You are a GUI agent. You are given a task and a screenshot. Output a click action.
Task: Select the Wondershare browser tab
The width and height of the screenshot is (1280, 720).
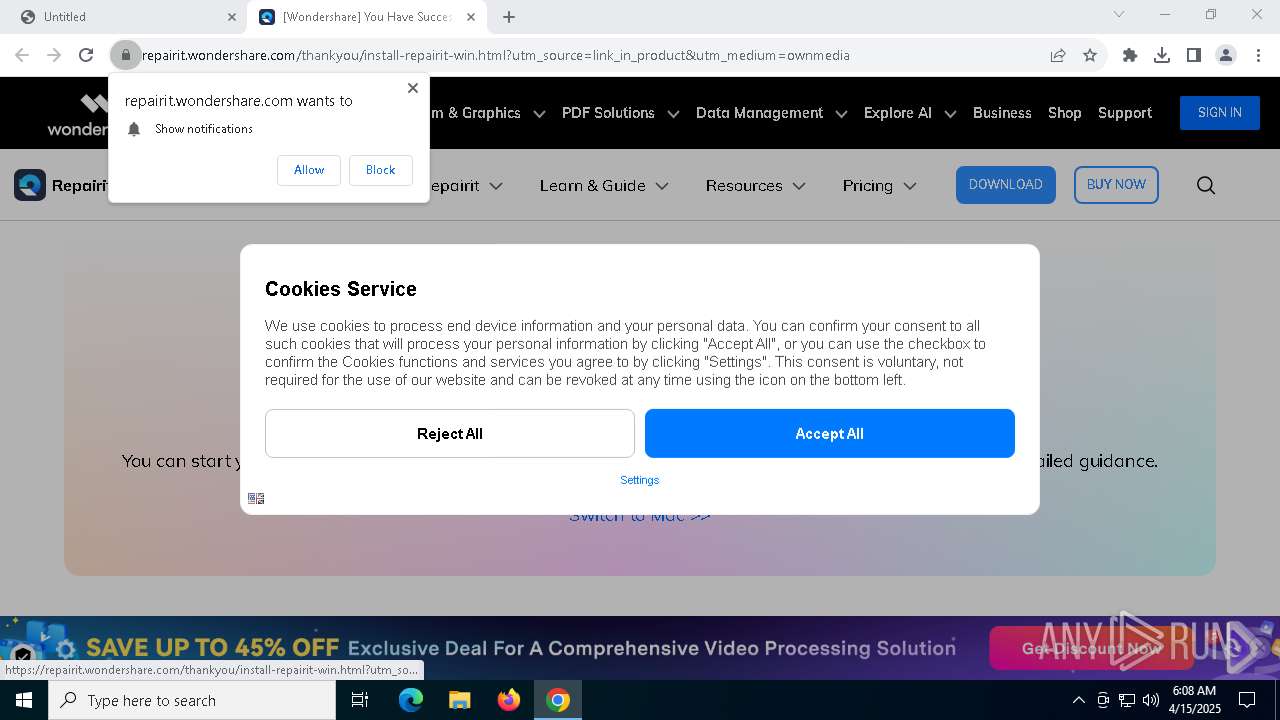[367, 17]
